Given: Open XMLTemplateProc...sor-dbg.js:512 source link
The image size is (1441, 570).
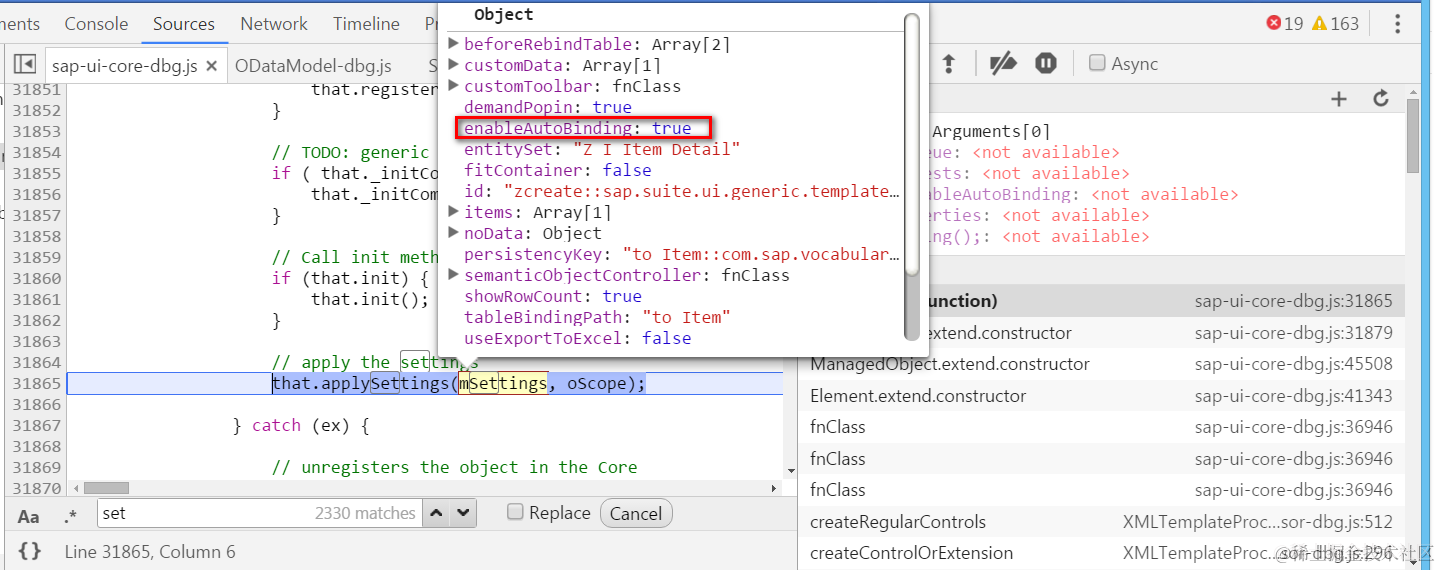Looking at the screenshot, I should (x=1258, y=522).
